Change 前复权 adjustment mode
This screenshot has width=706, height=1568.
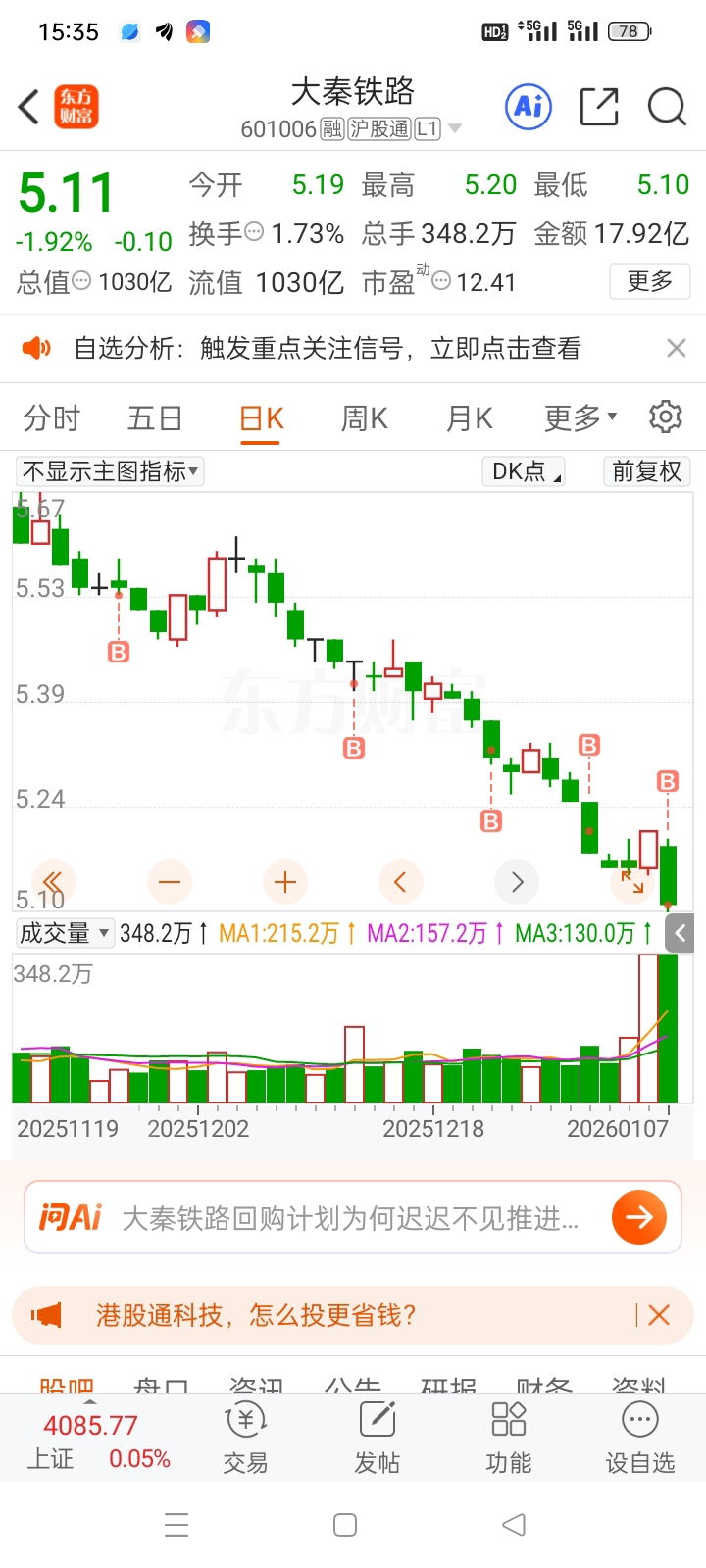pos(646,471)
